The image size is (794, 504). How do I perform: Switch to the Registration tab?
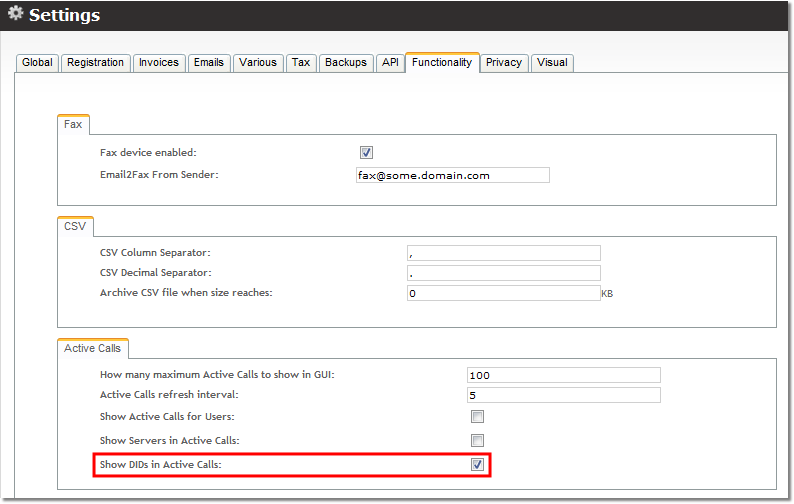[x=95, y=63]
